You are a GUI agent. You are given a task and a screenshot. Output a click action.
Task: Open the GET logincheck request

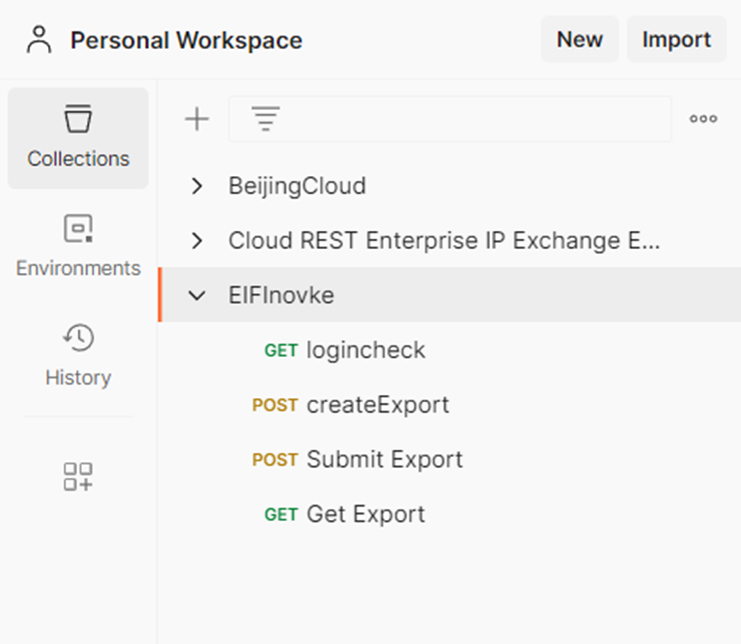point(449,350)
